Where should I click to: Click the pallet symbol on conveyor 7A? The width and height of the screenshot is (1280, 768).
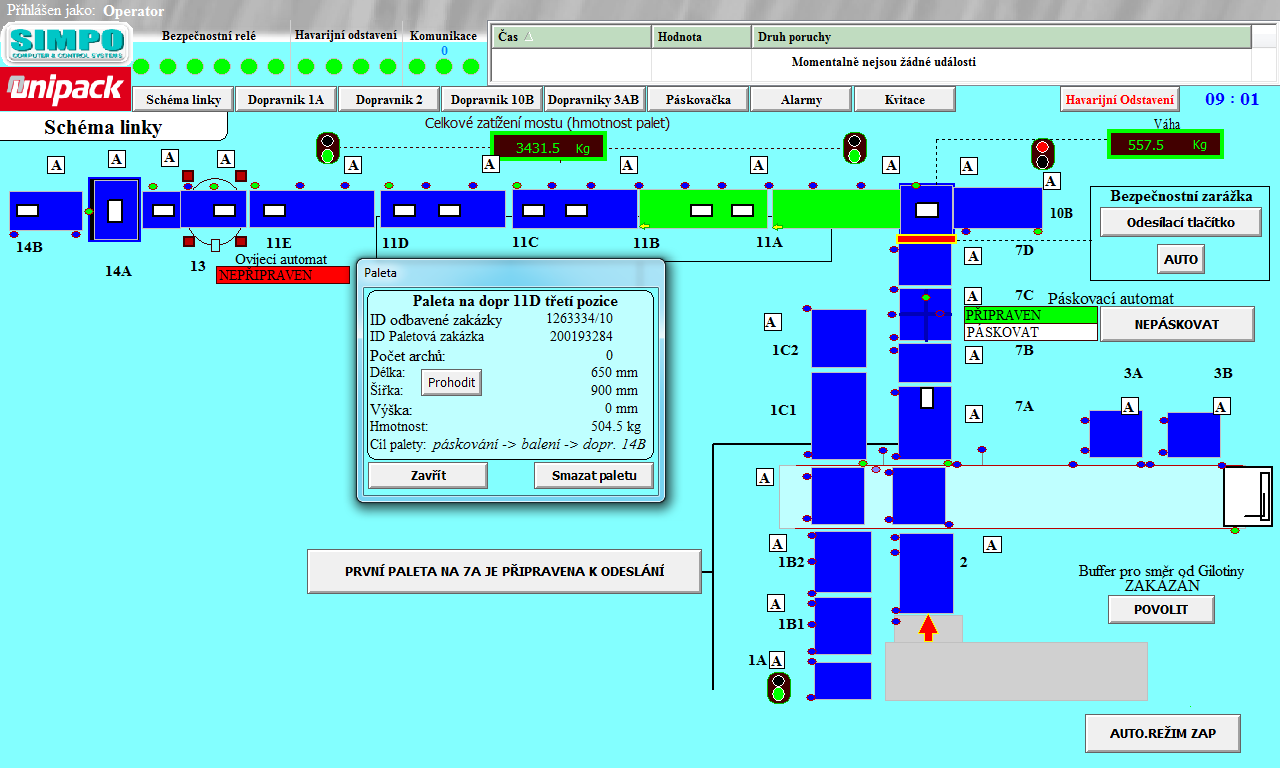926,398
